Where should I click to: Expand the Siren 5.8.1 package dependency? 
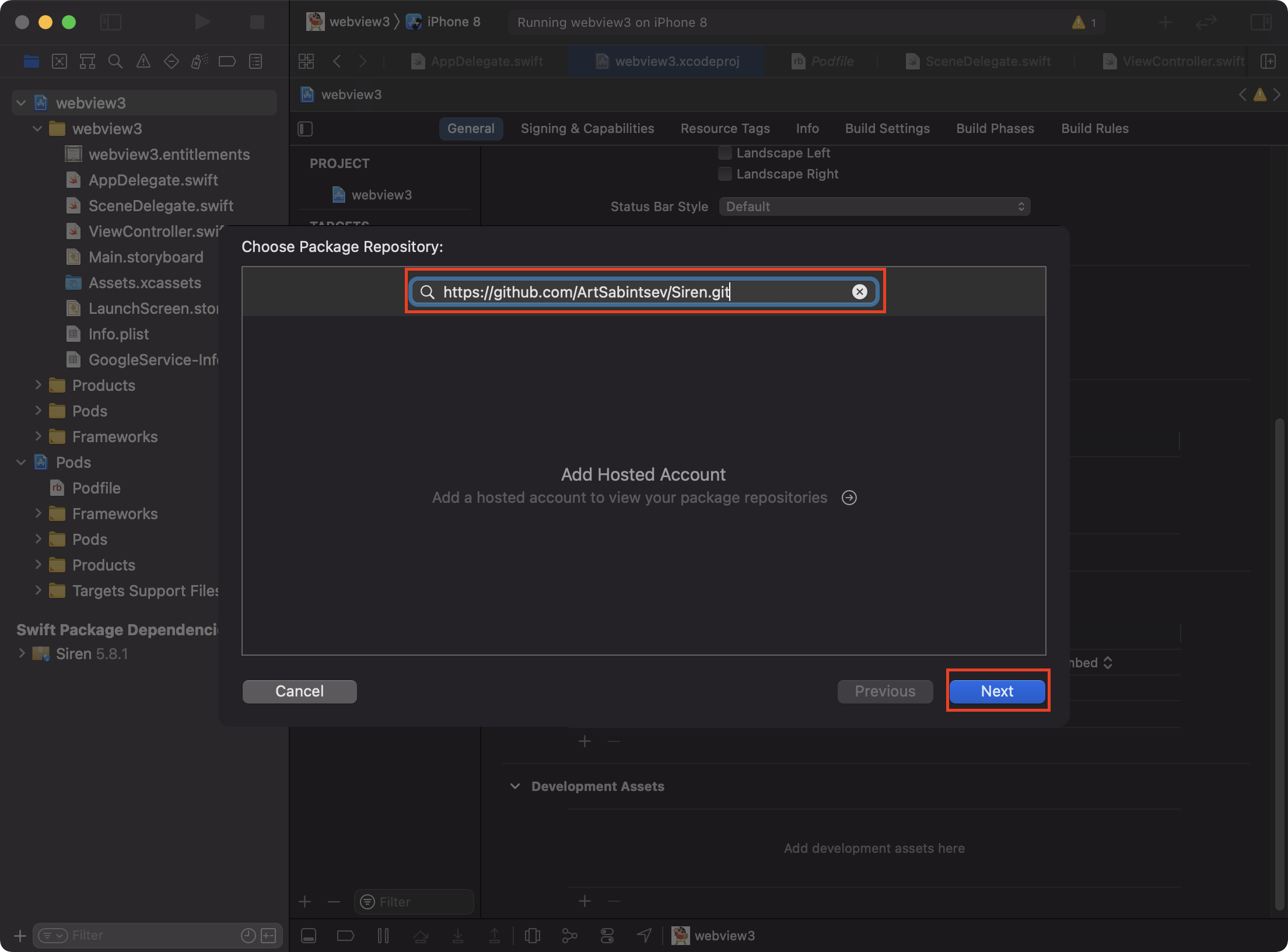click(x=22, y=653)
